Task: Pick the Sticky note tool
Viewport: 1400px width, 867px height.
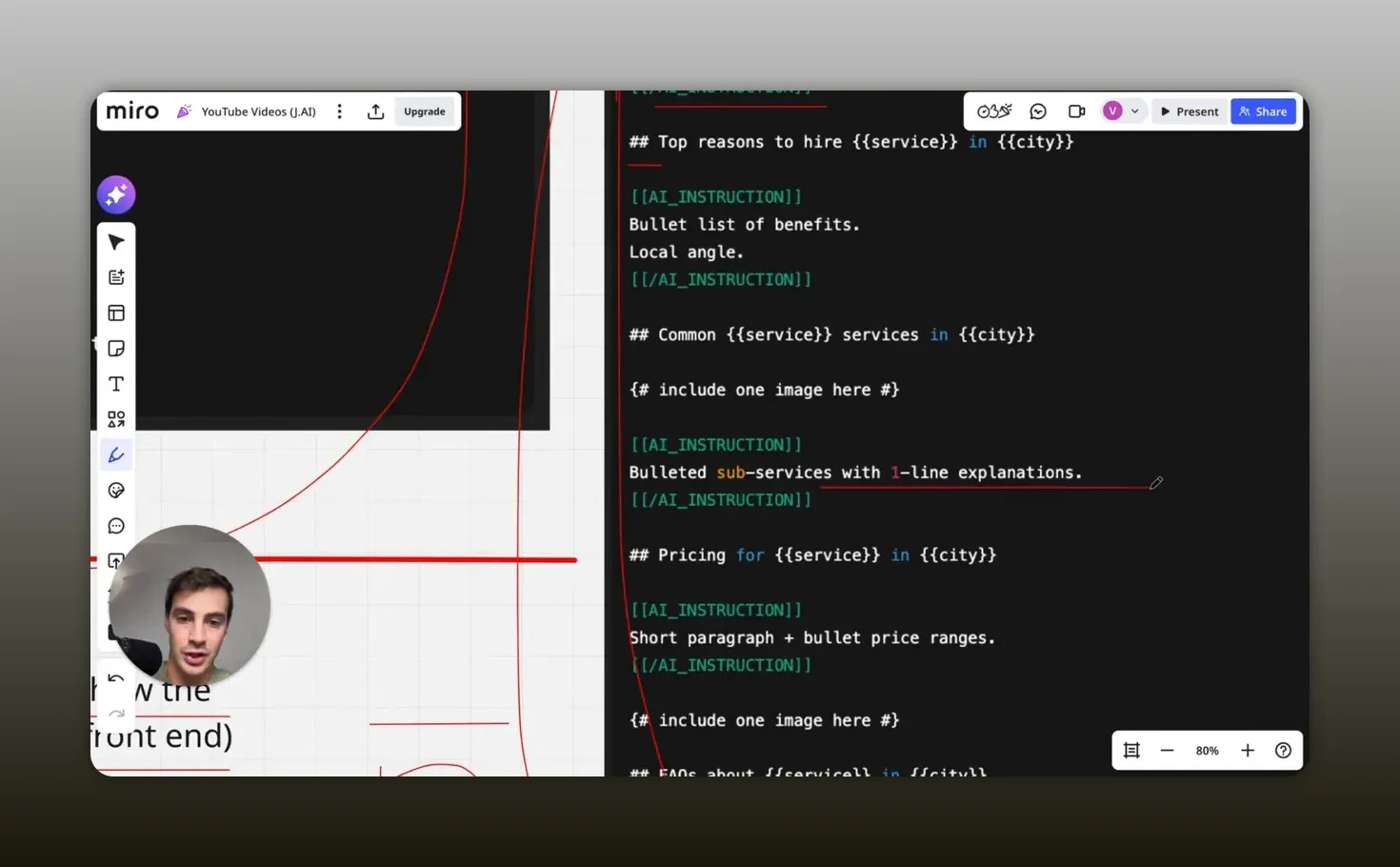Action: (x=116, y=349)
